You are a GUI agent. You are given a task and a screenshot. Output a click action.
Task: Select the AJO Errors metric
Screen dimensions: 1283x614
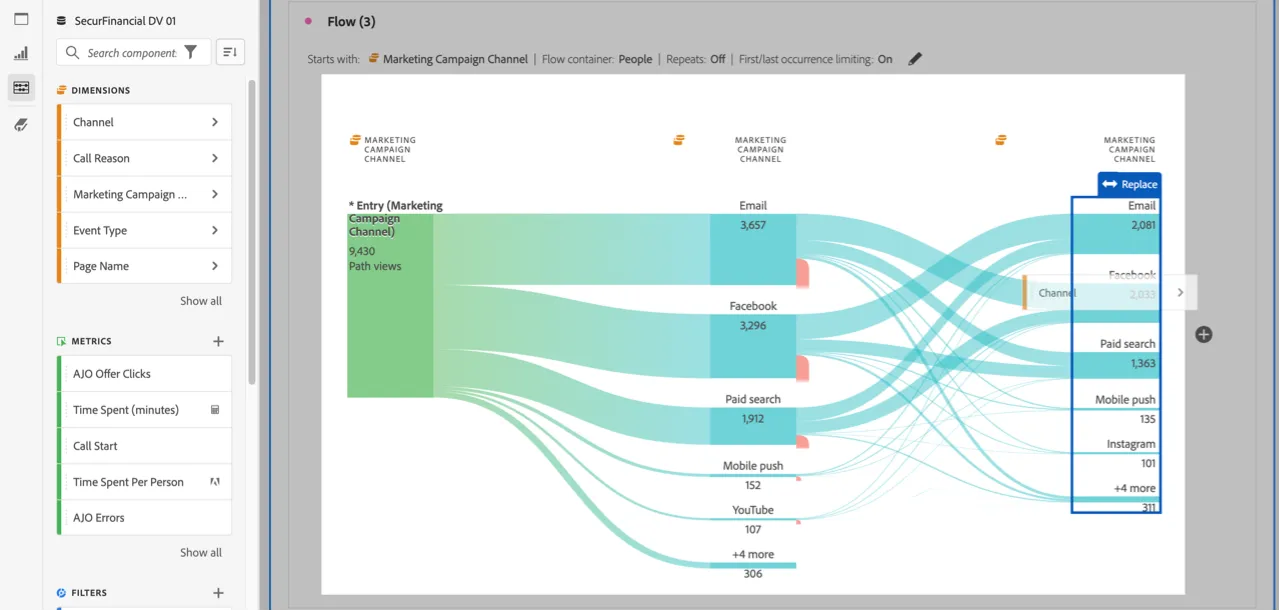pos(144,518)
